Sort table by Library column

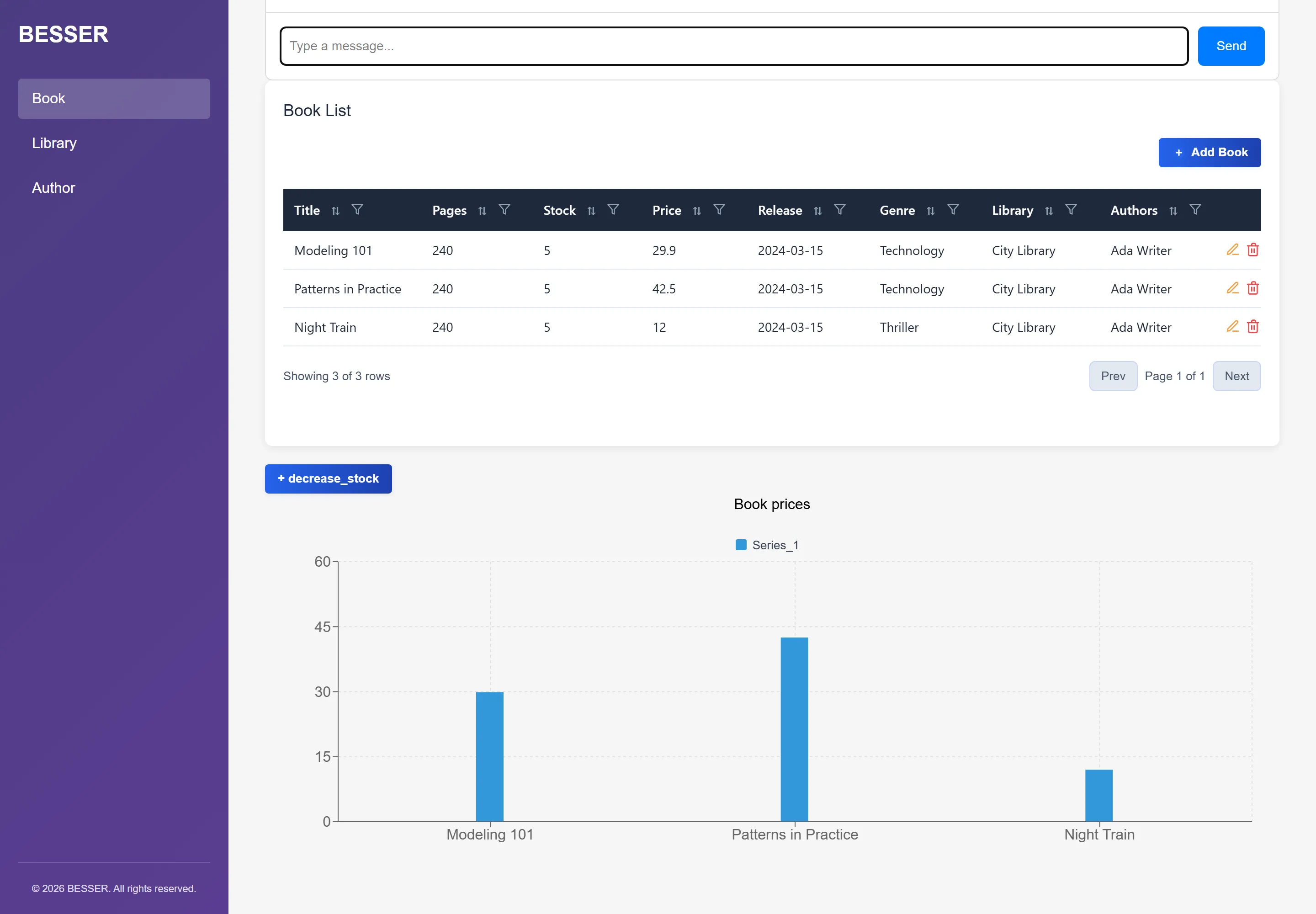point(1049,211)
